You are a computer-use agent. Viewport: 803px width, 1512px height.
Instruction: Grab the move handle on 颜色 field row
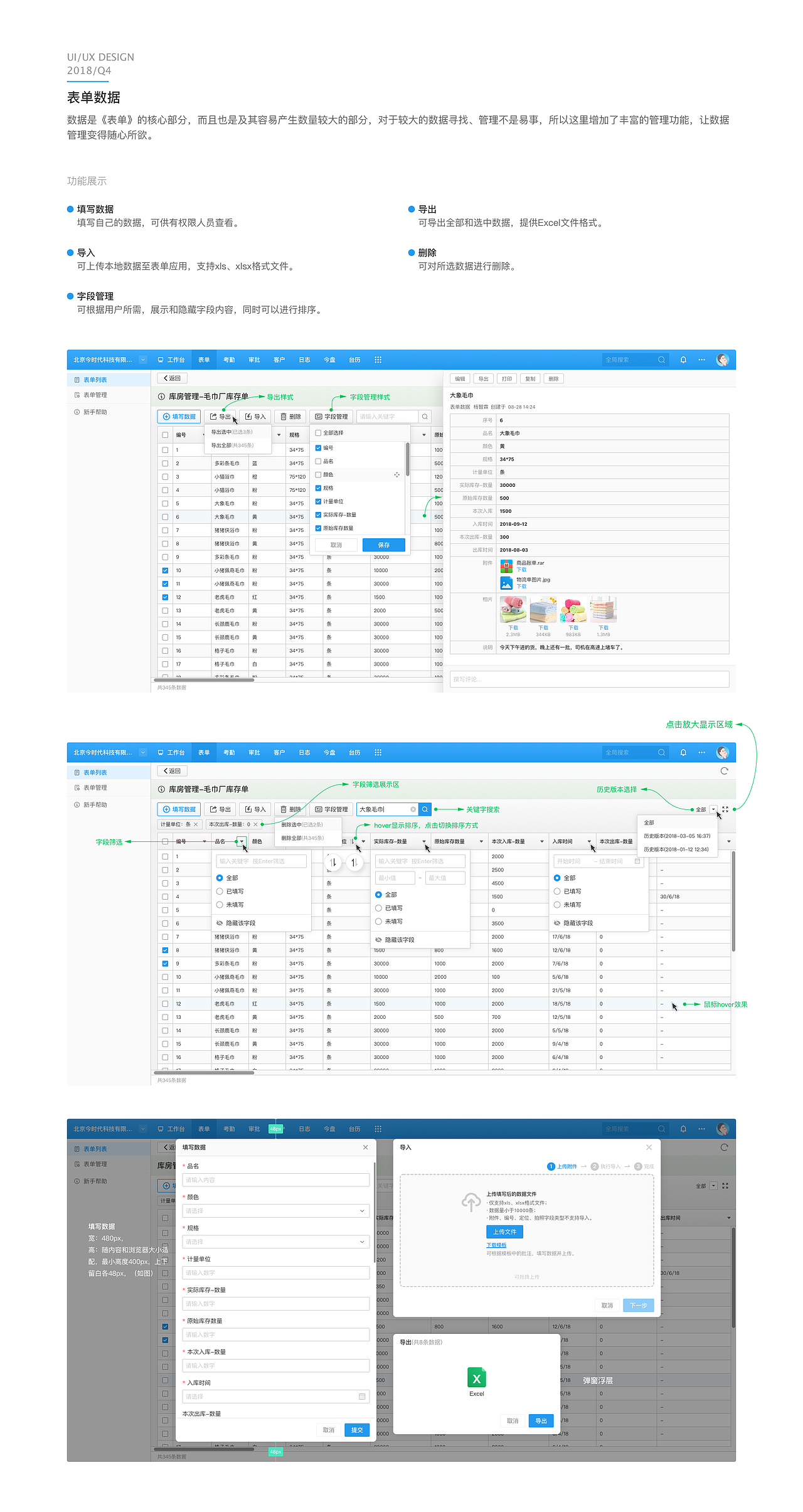pos(396,475)
